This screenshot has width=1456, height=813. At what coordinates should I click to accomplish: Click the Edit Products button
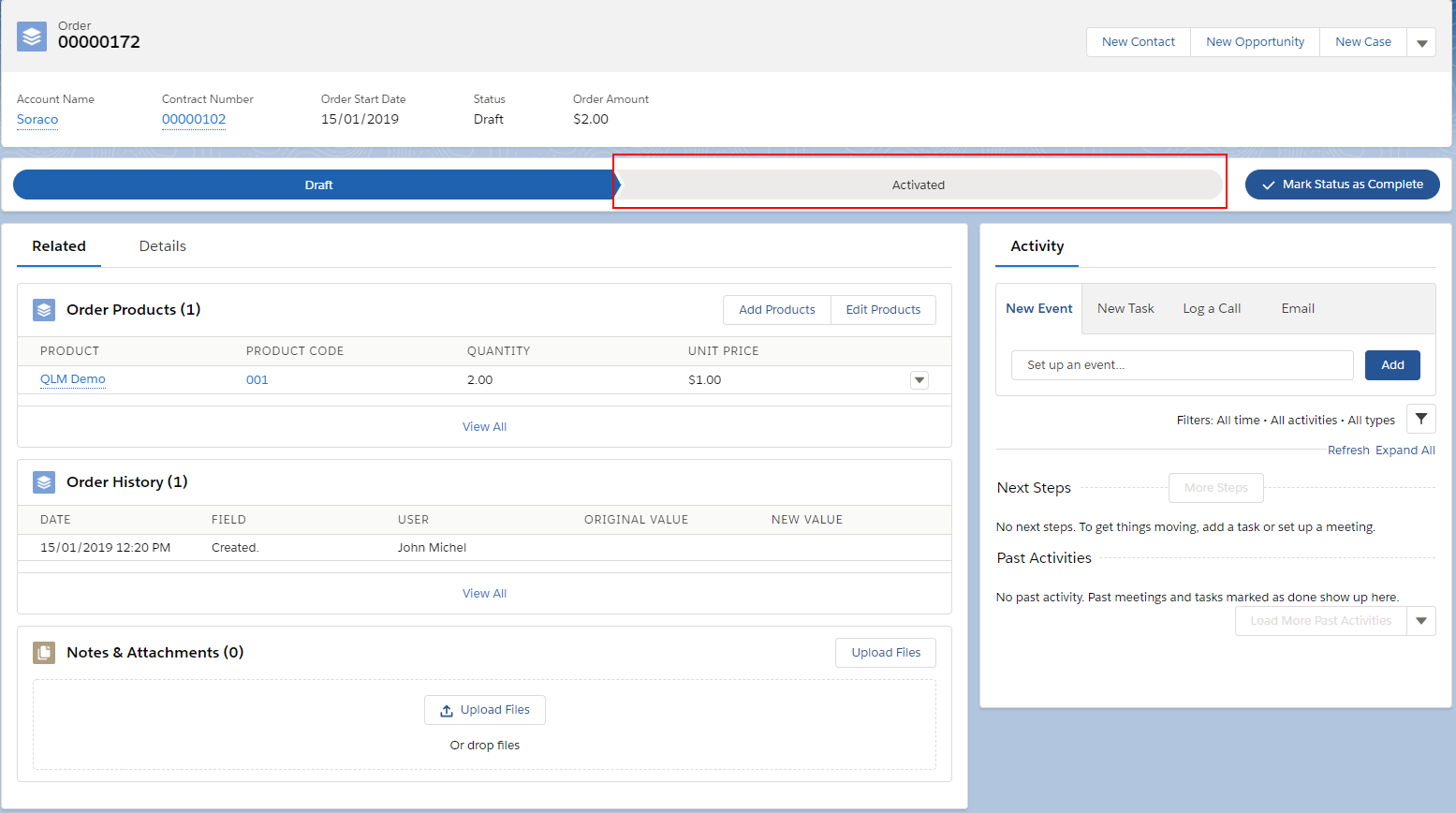click(x=883, y=310)
